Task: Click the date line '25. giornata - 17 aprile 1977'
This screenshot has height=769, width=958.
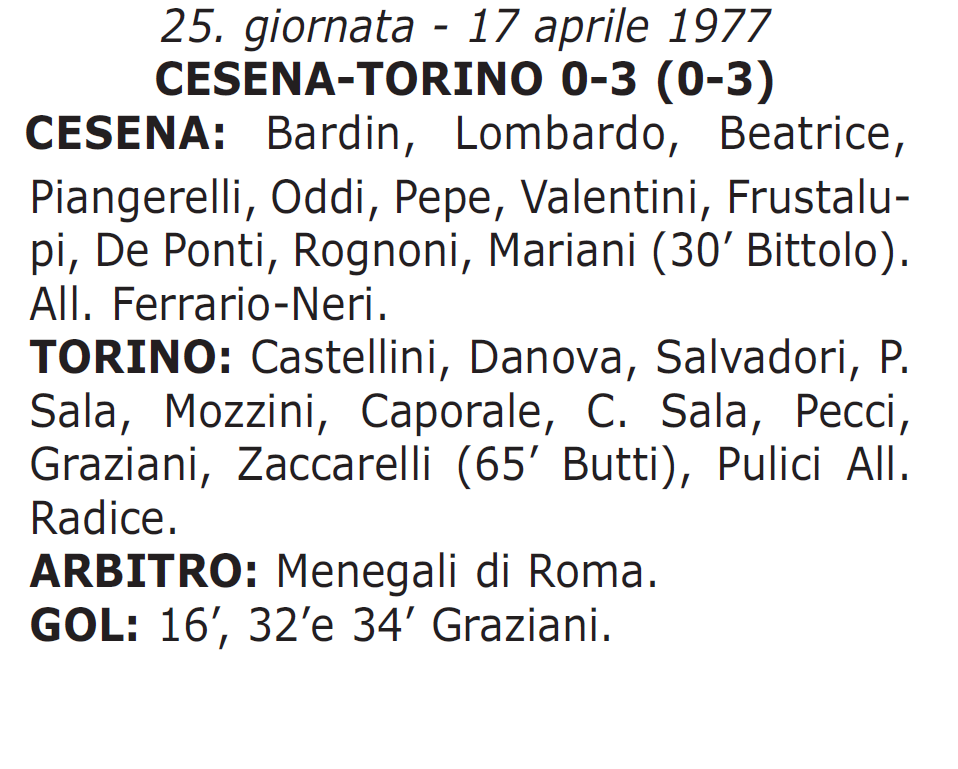Action: coord(465,27)
